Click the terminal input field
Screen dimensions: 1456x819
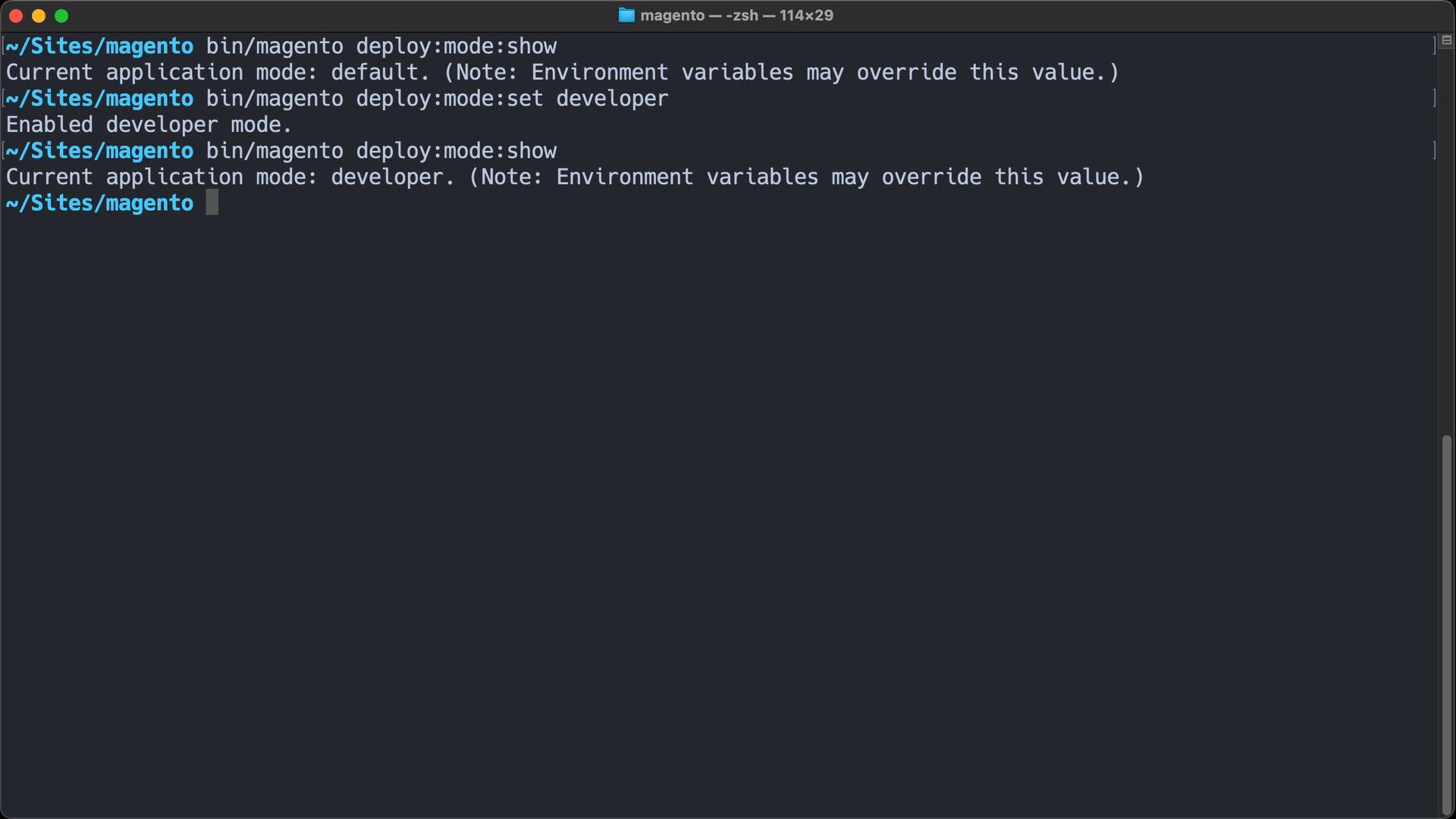tap(211, 203)
